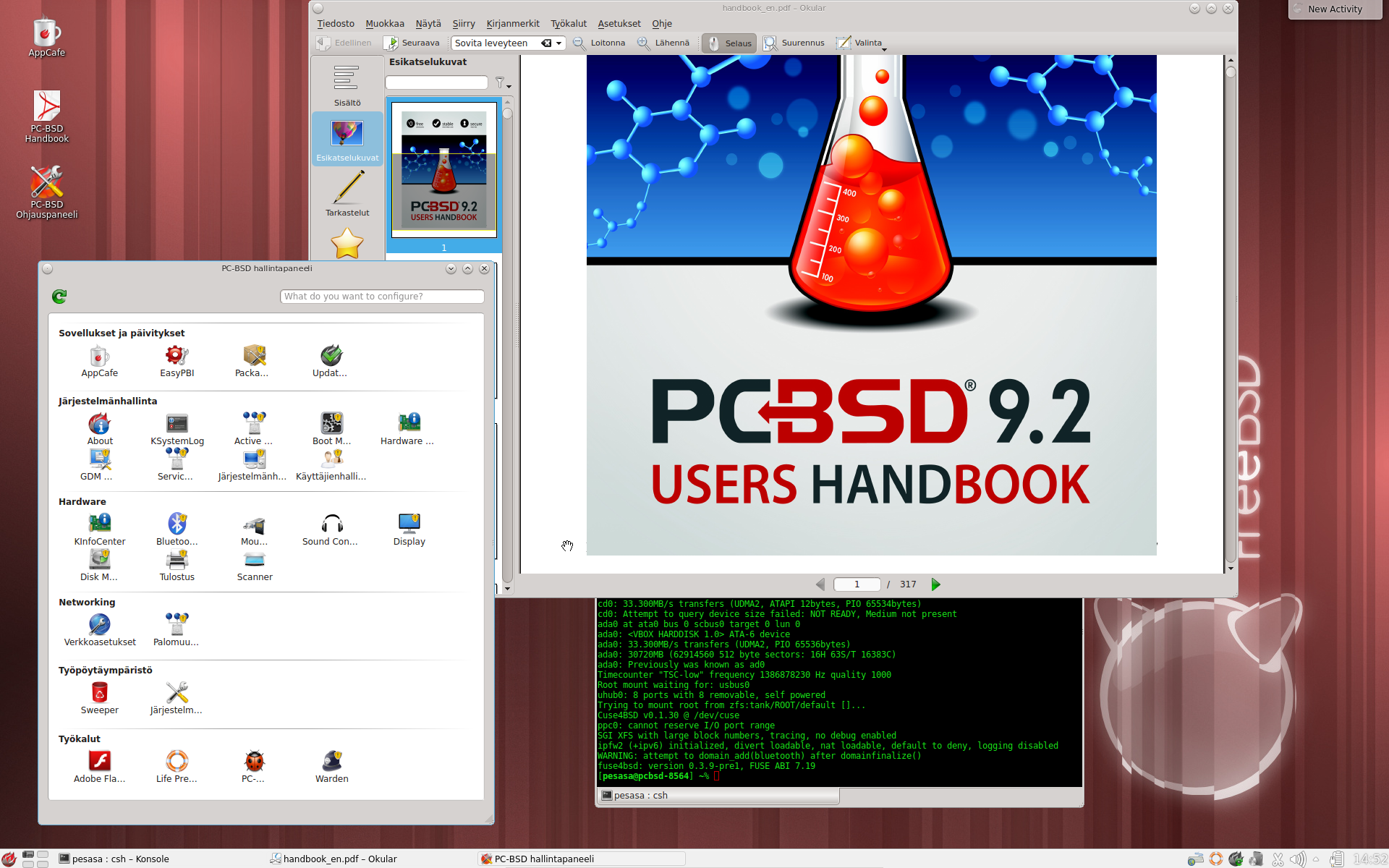Screen dimensions: 1389x868
Task: Refresh the control panel view
Action: 59,296
